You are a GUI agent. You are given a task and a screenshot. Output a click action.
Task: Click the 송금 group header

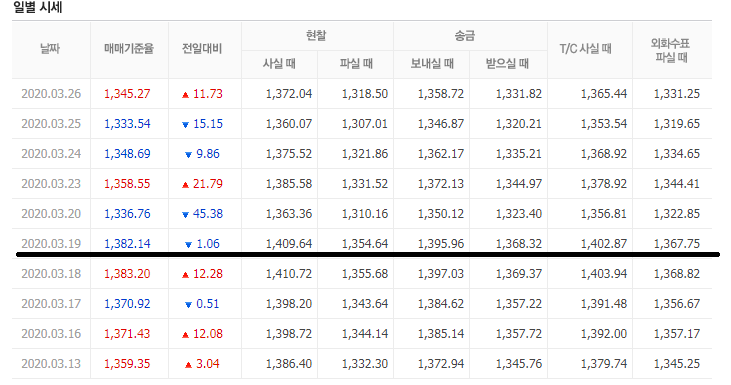click(465, 35)
